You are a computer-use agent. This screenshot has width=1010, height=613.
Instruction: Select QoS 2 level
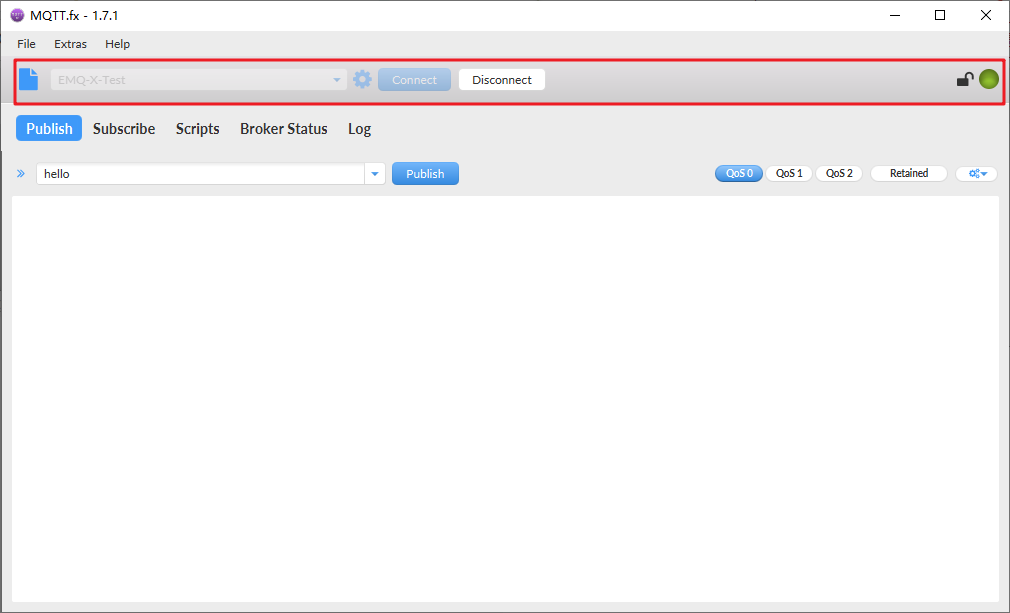click(x=839, y=173)
